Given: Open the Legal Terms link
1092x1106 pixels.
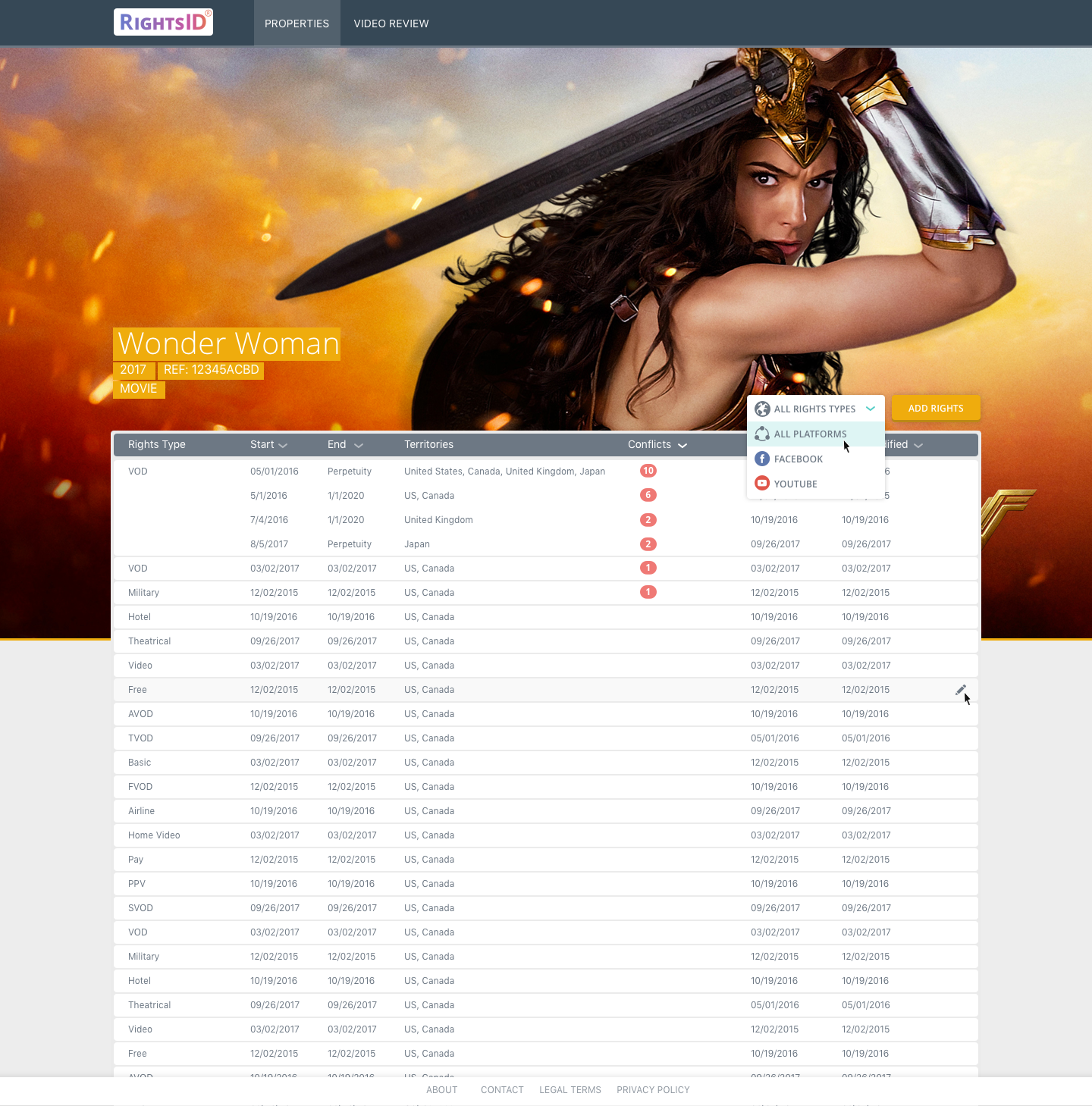Looking at the screenshot, I should pyautogui.click(x=570, y=1090).
